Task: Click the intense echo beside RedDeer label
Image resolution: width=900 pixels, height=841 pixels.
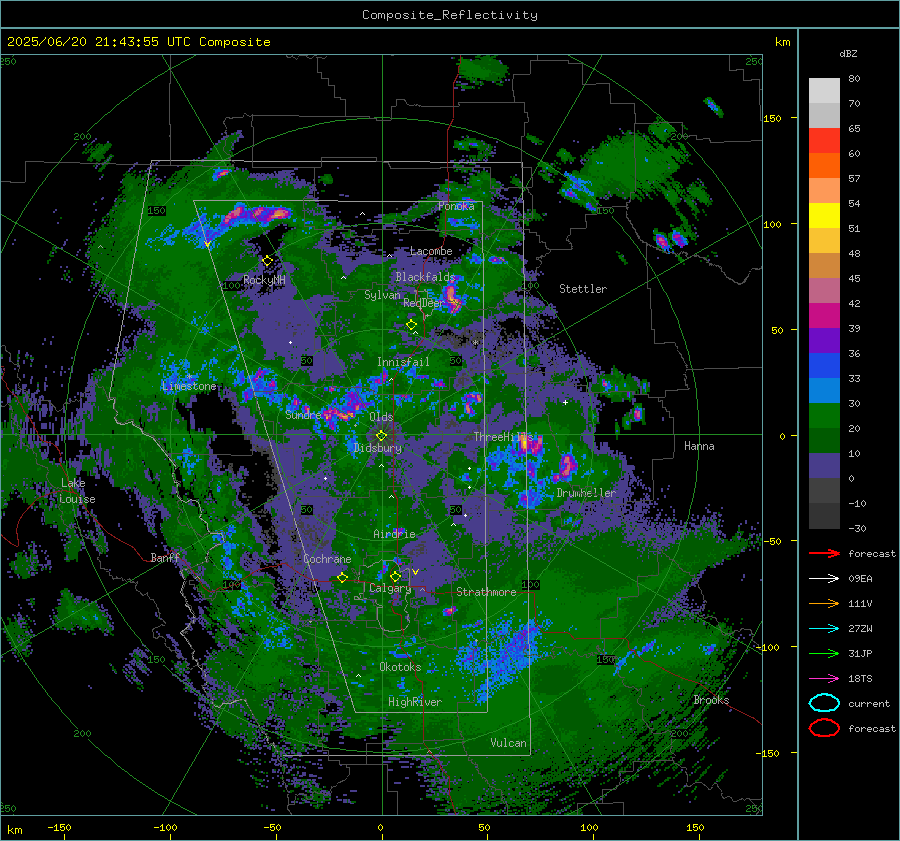Action: pos(453,297)
